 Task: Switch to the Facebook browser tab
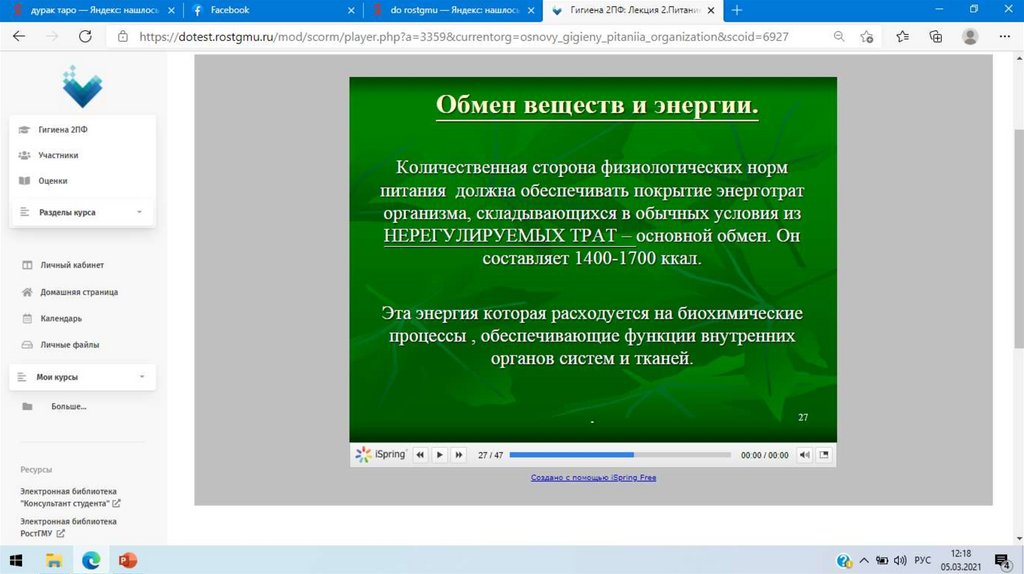point(270,10)
